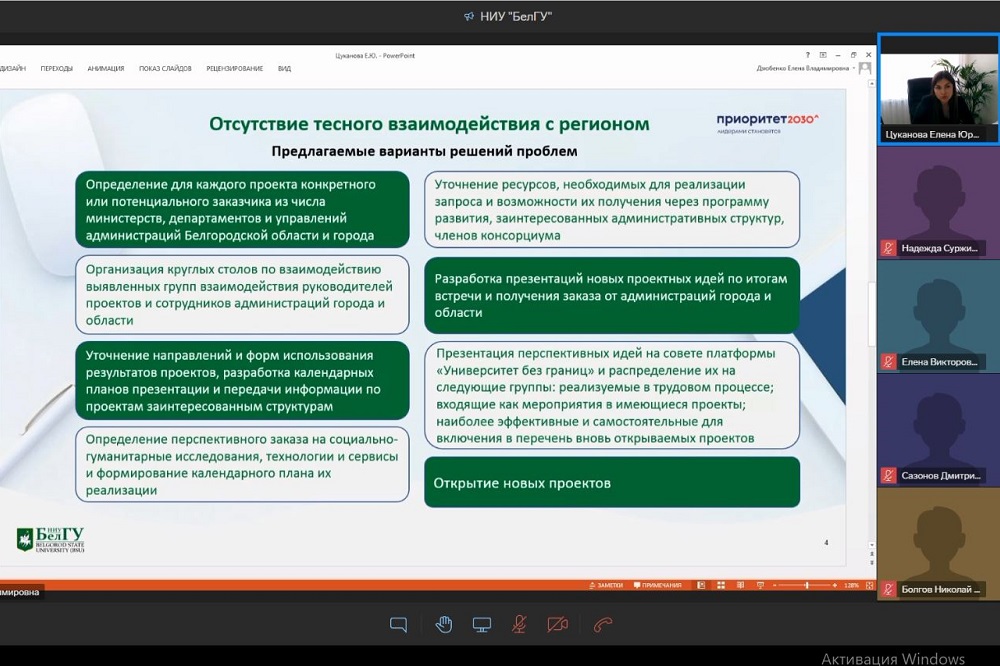Click the Примечания comments button
The width and height of the screenshot is (1000, 666).
click(657, 585)
